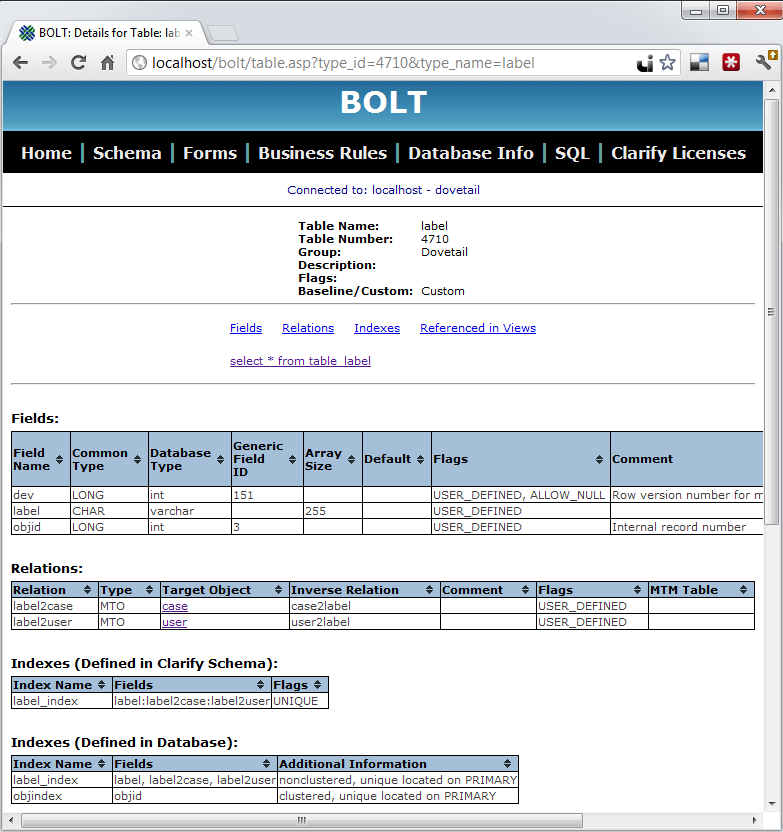Click the browser Forward arrow
The width and height of the screenshot is (783, 832).
tap(49, 63)
